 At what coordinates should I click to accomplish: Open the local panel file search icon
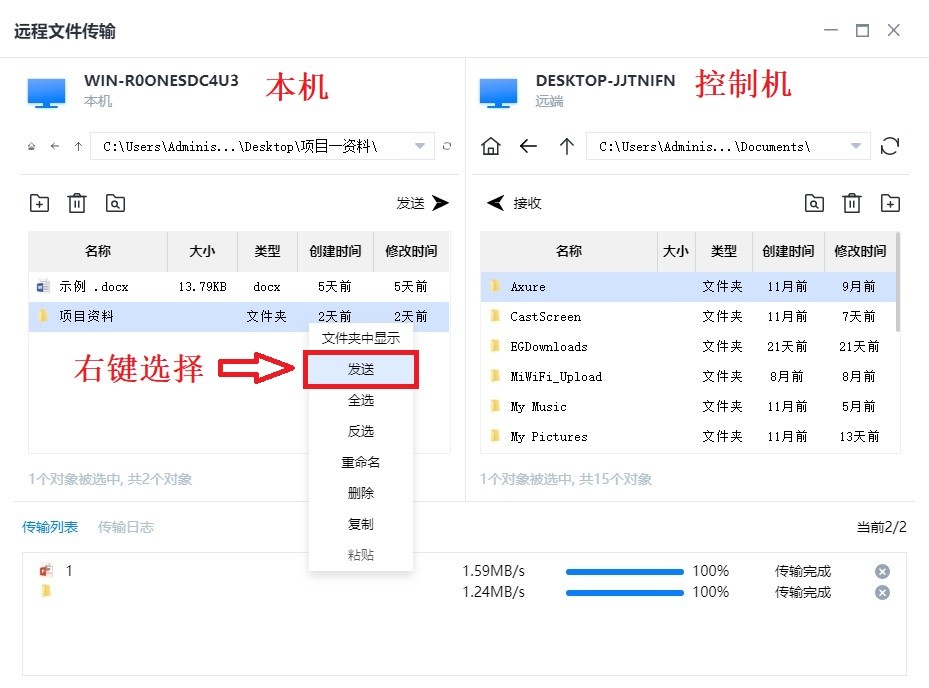pos(115,203)
